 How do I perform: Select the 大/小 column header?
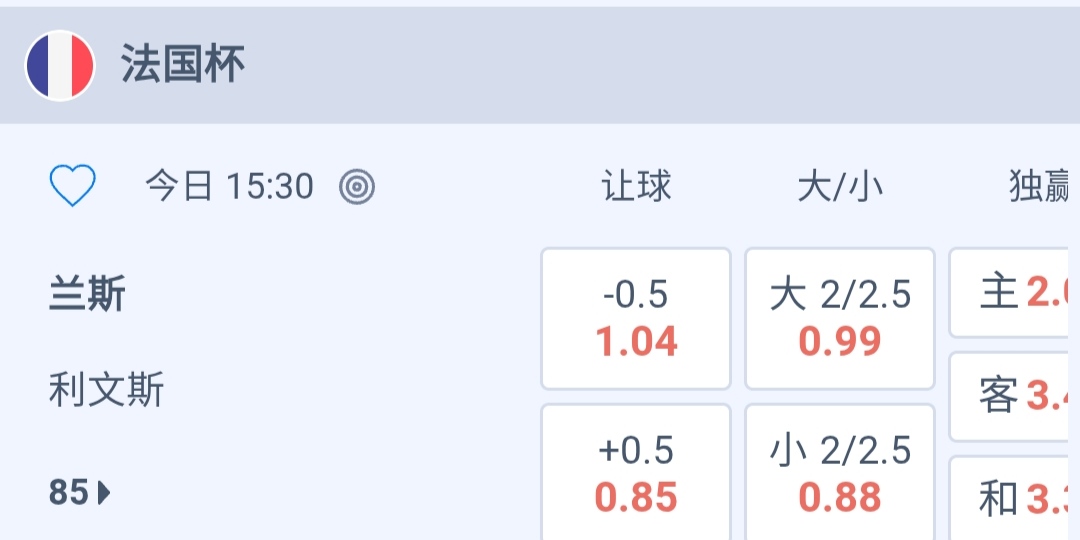pyautogui.click(x=840, y=187)
